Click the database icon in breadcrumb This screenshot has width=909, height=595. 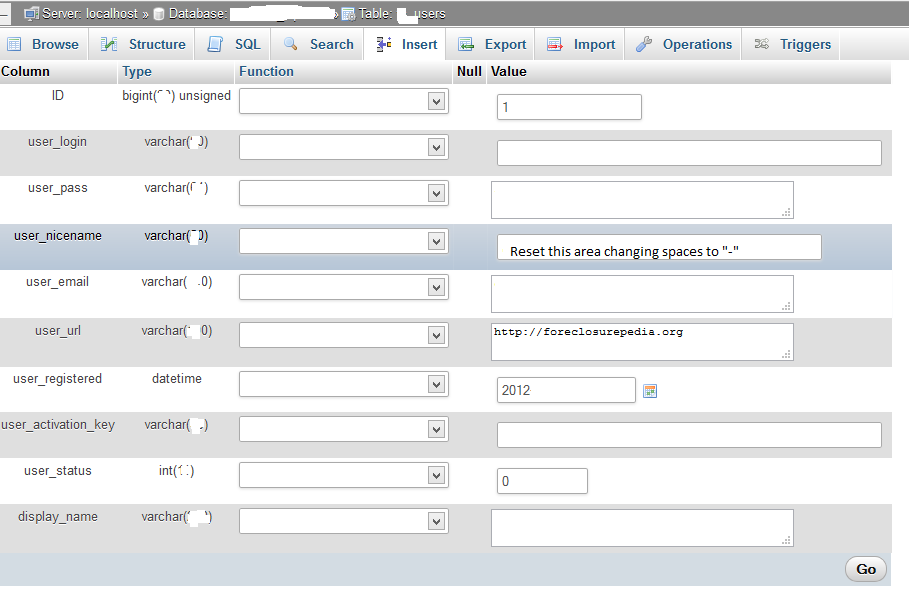(x=159, y=14)
